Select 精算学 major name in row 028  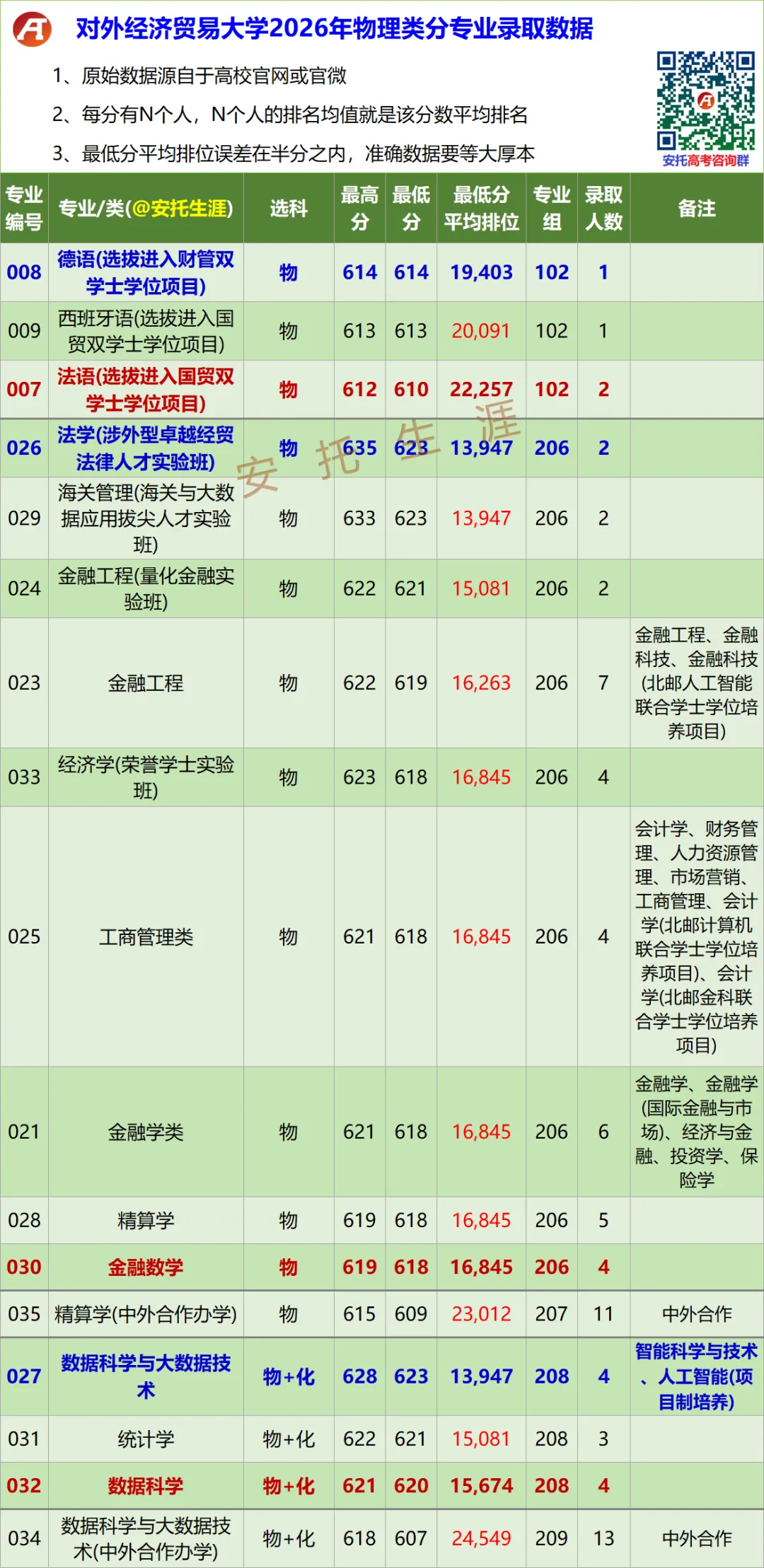[x=146, y=1221]
